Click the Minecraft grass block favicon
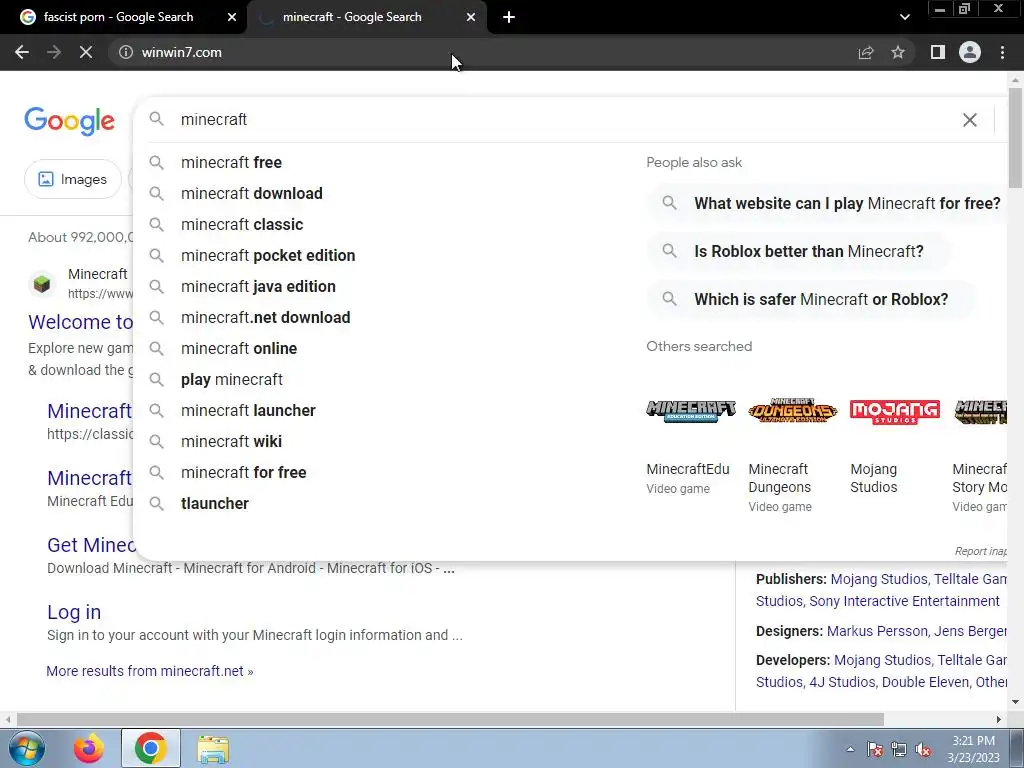The image size is (1024, 768). pyautogui.click(x=42, y=283)
